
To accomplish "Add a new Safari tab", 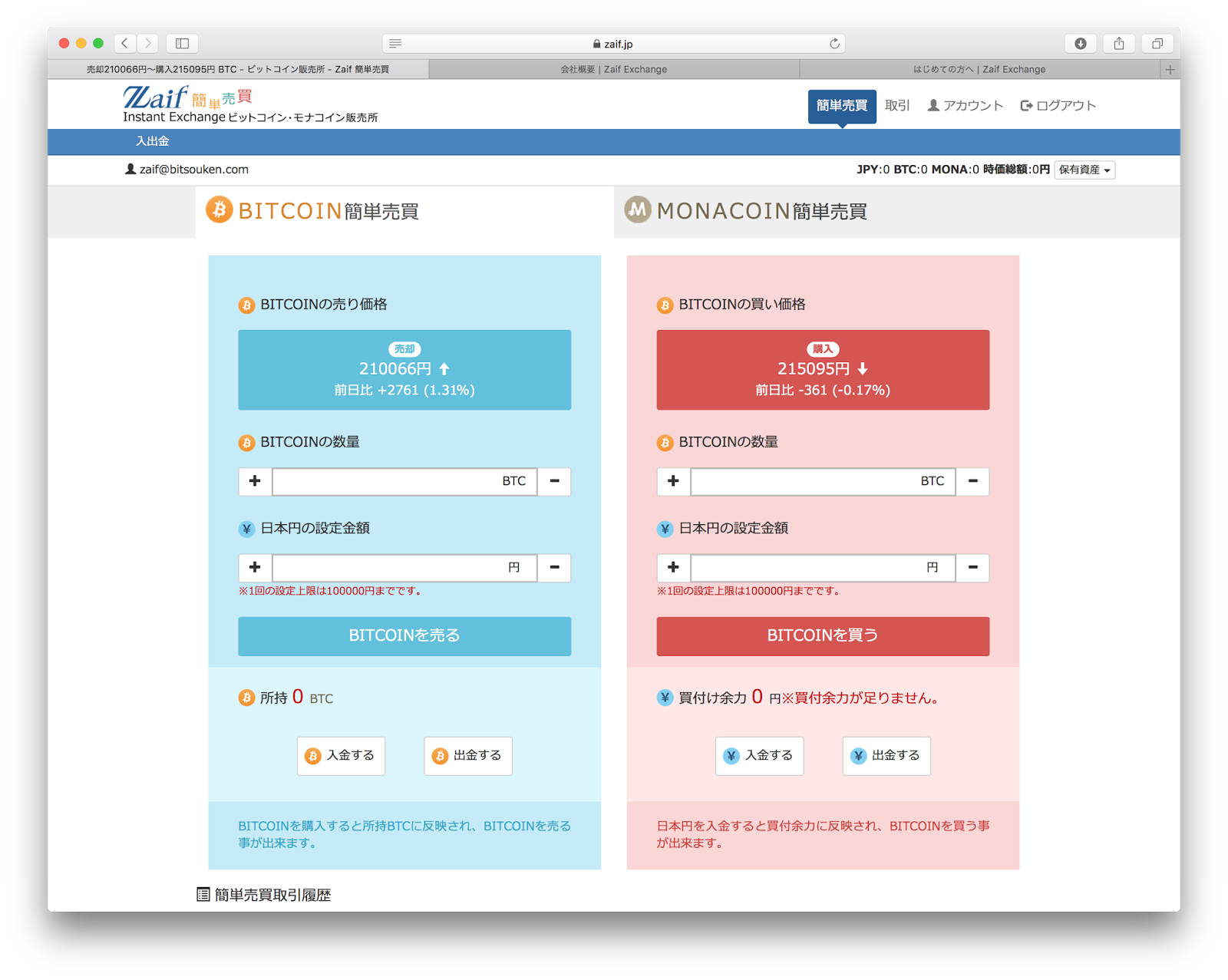I will 1170,69.
